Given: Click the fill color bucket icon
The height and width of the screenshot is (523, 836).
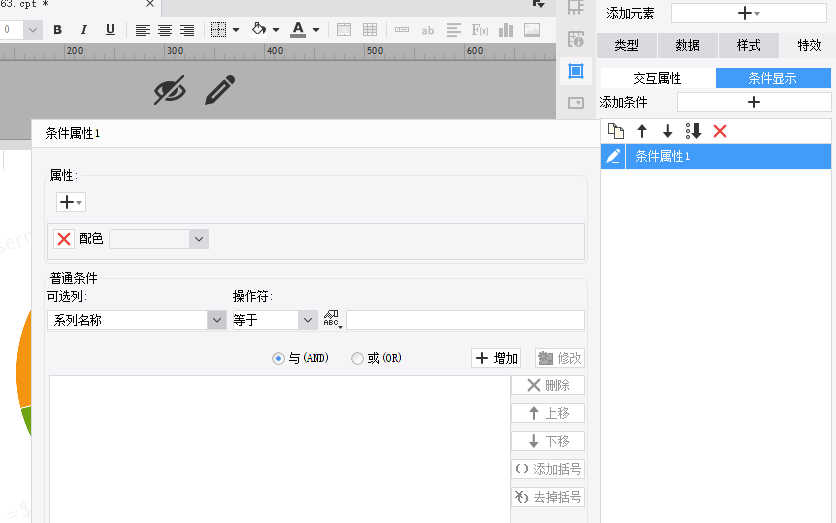Looking at the screenshot, I should 259,29.
